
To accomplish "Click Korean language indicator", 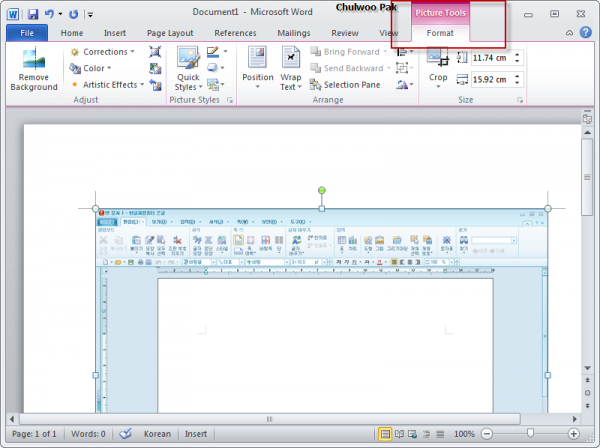I will pos(157,434).
